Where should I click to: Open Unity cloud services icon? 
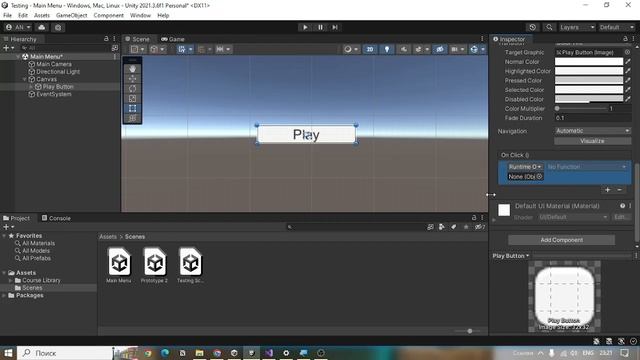click(42, 27)
